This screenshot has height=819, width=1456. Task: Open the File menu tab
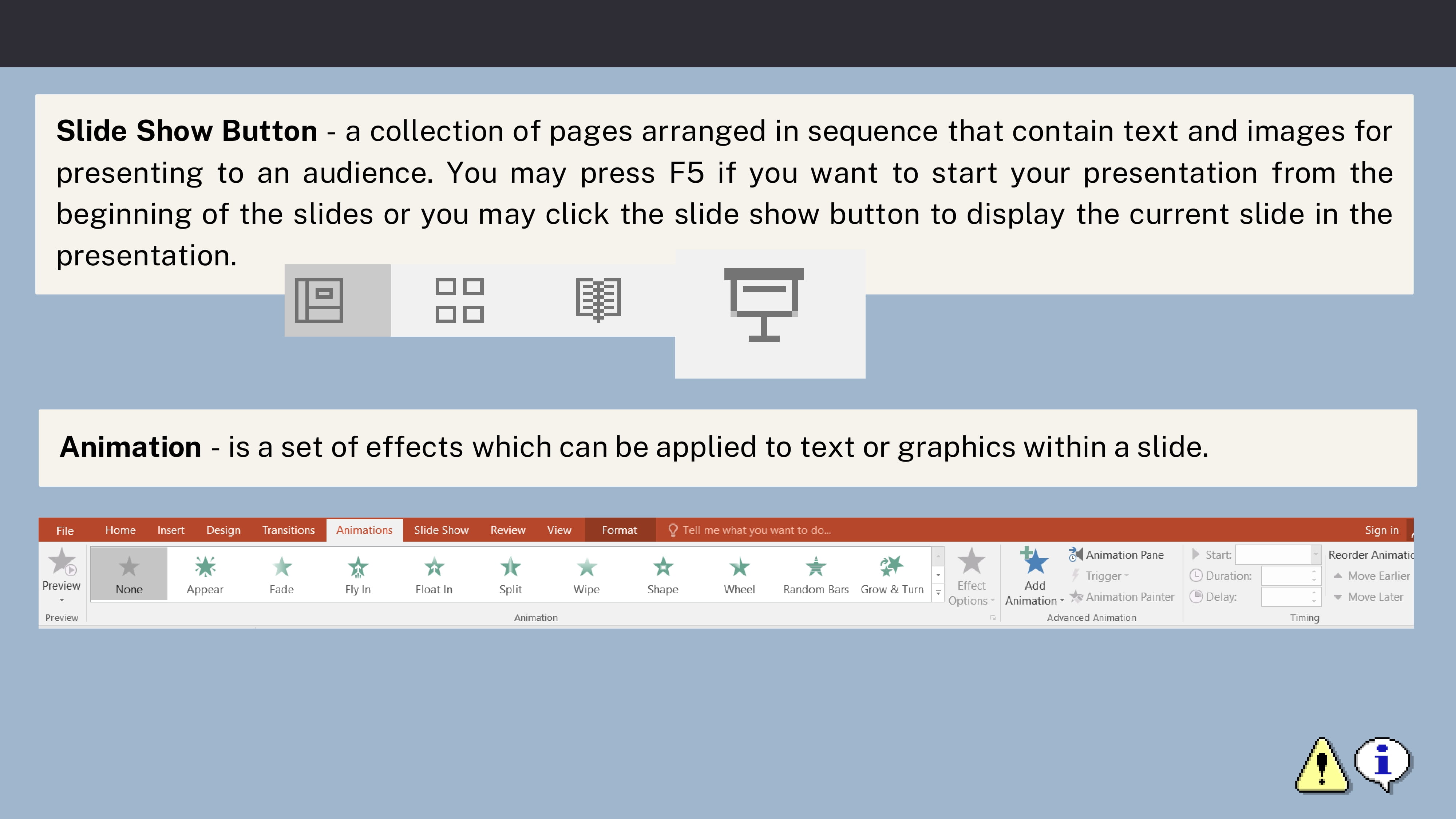65,530
